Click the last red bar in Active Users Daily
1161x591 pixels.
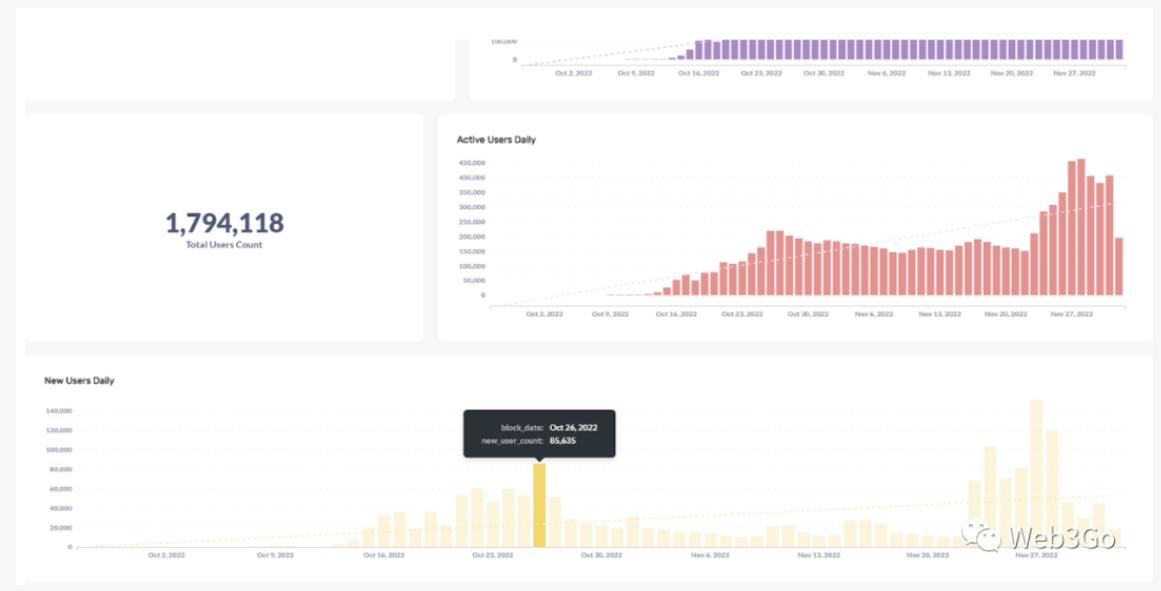pyautogui.click(x=1119, y=266)
